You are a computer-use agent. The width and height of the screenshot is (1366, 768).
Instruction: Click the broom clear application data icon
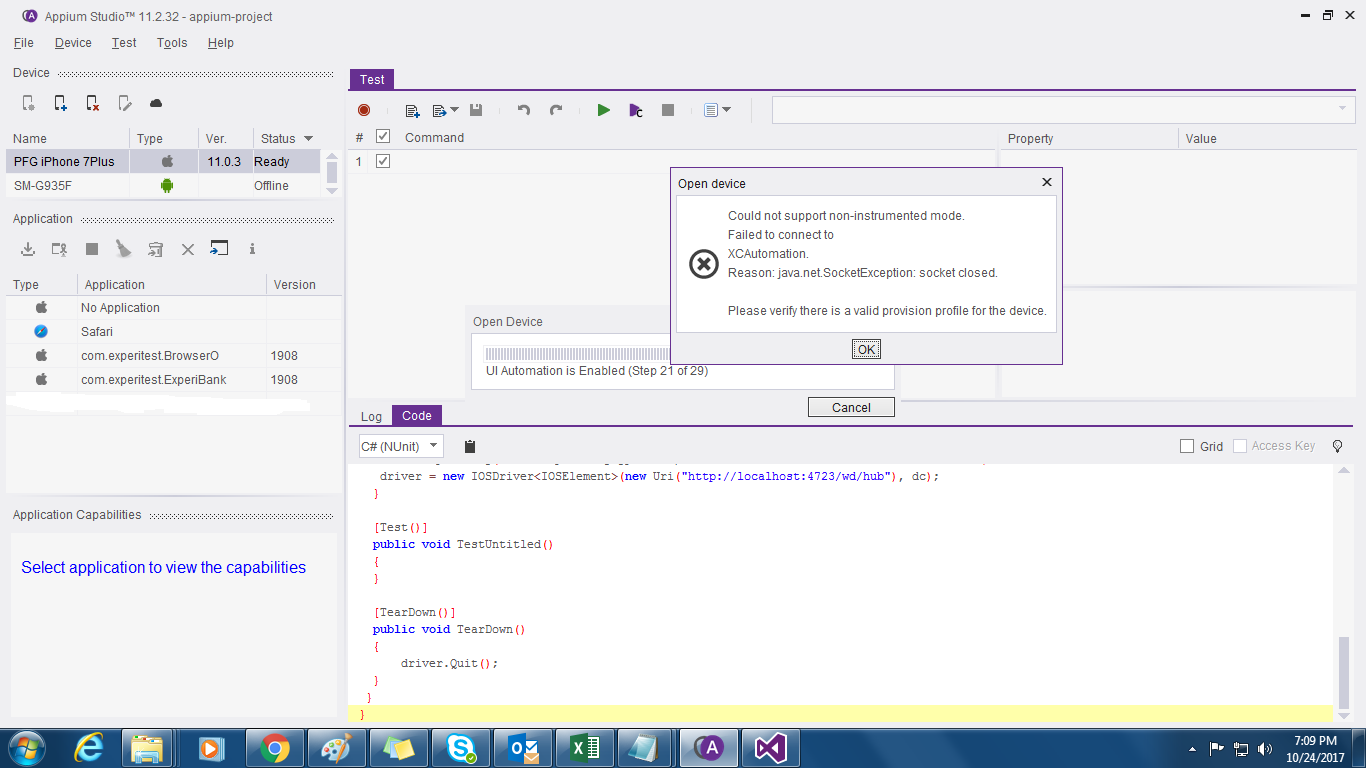[123, 249]
